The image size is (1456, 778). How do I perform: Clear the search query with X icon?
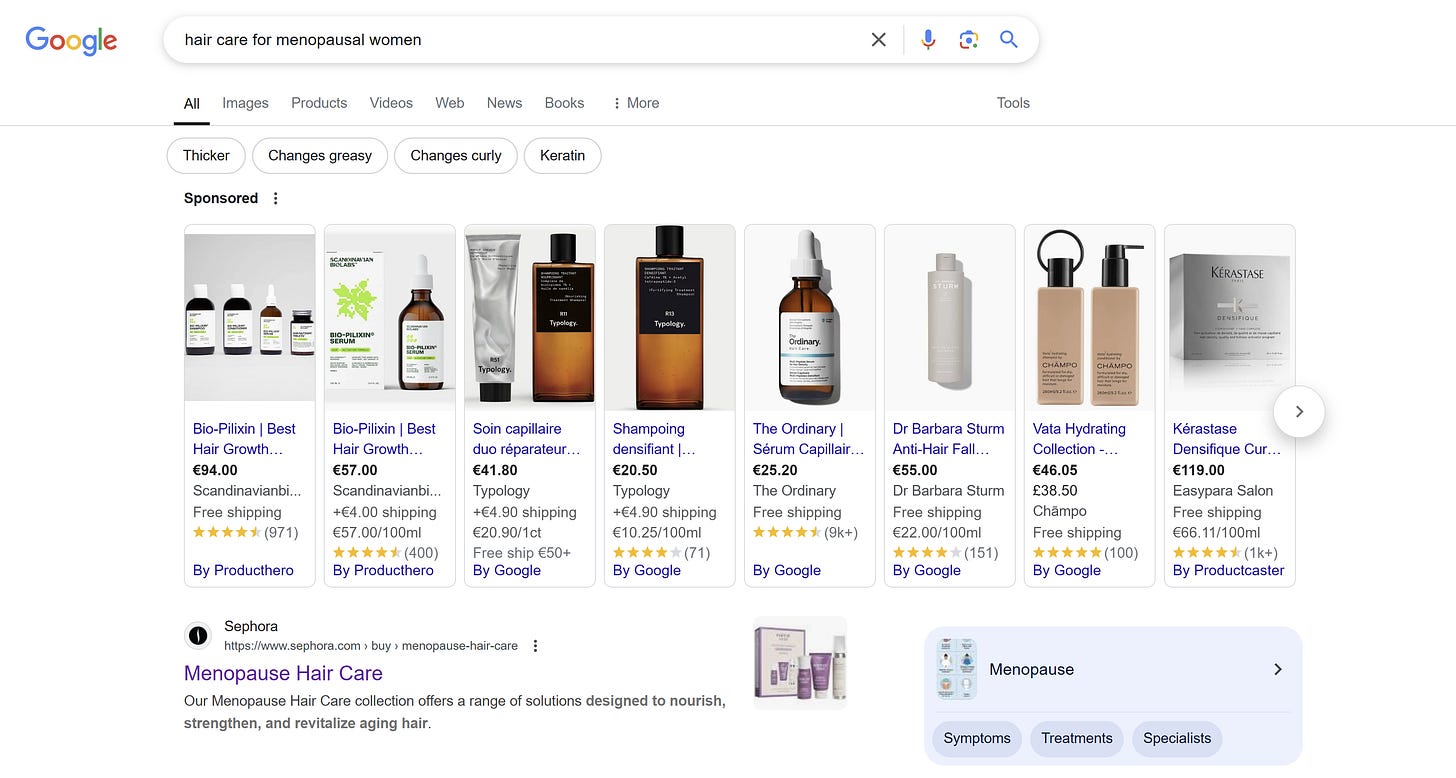(x=878, y=40)
